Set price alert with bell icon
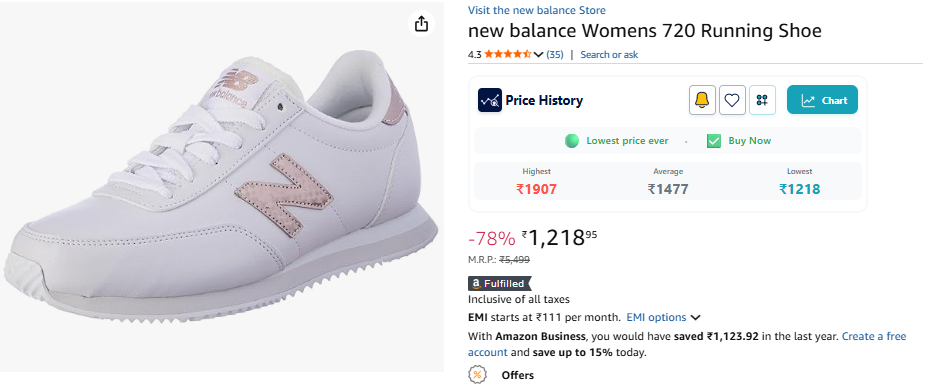 (x=702, y=100)
